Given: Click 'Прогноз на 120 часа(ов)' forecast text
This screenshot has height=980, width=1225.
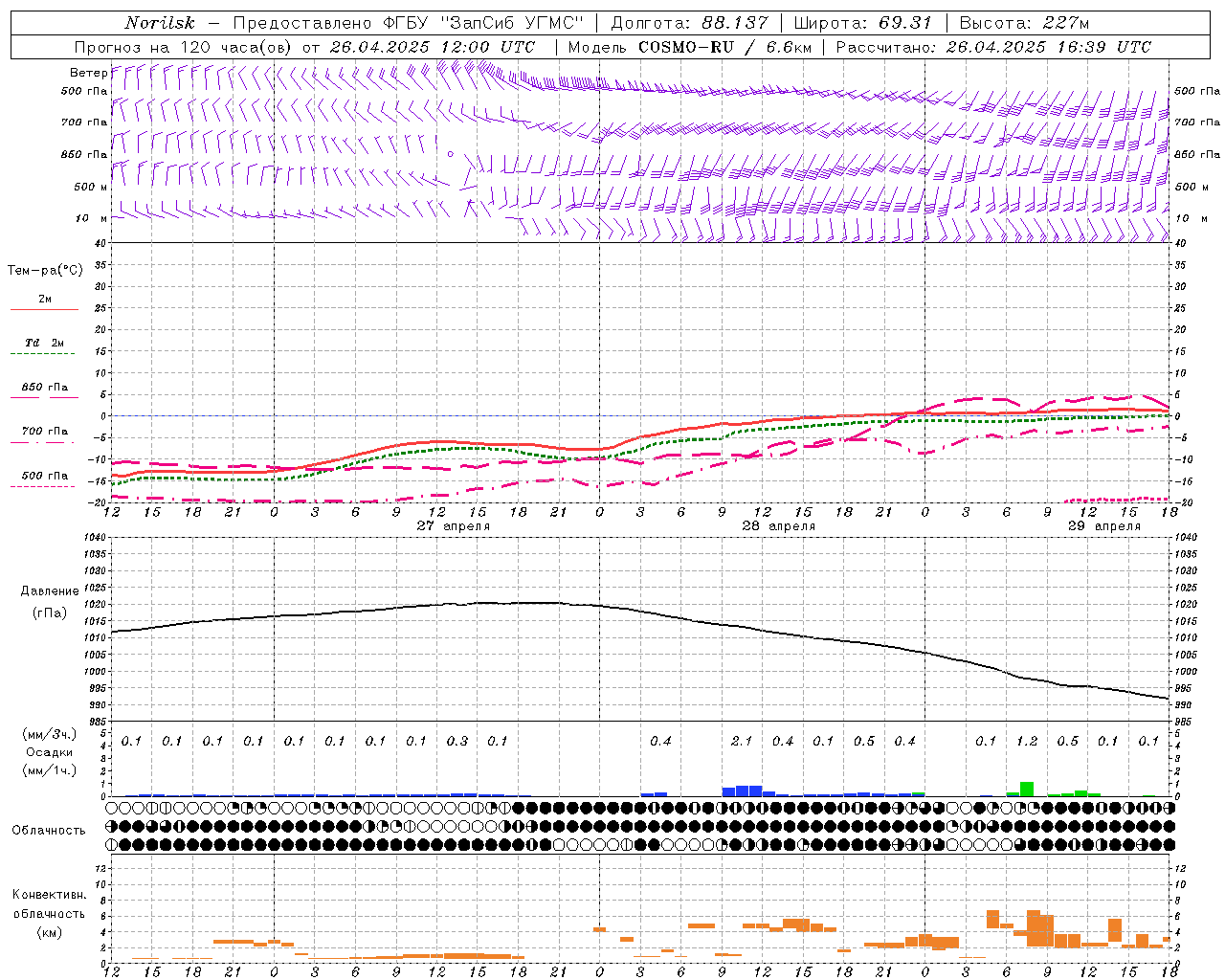Looking at the screenshot, I should point(184,47).
